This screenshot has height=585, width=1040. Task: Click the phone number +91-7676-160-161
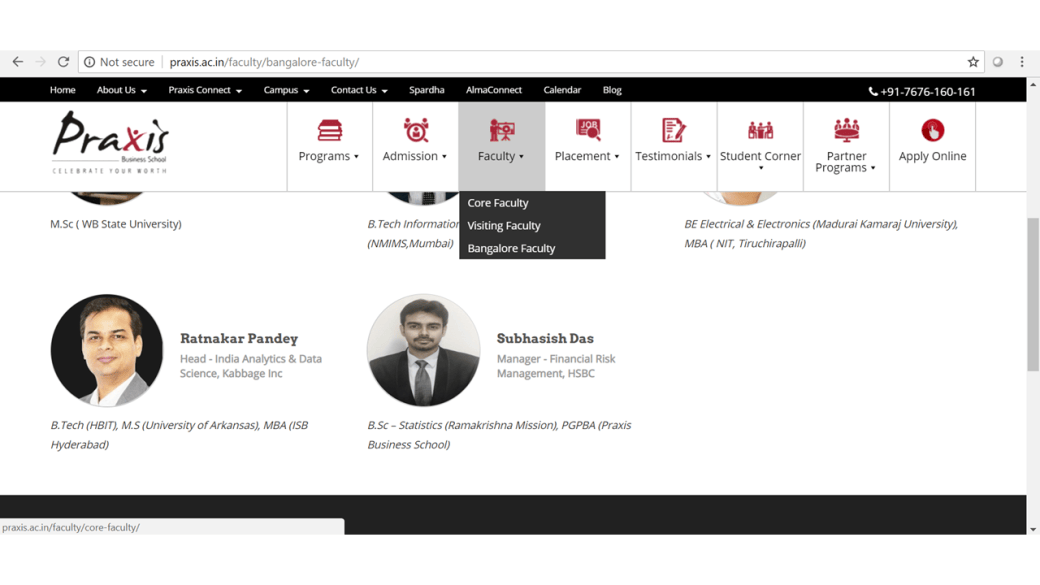(922, 92)
